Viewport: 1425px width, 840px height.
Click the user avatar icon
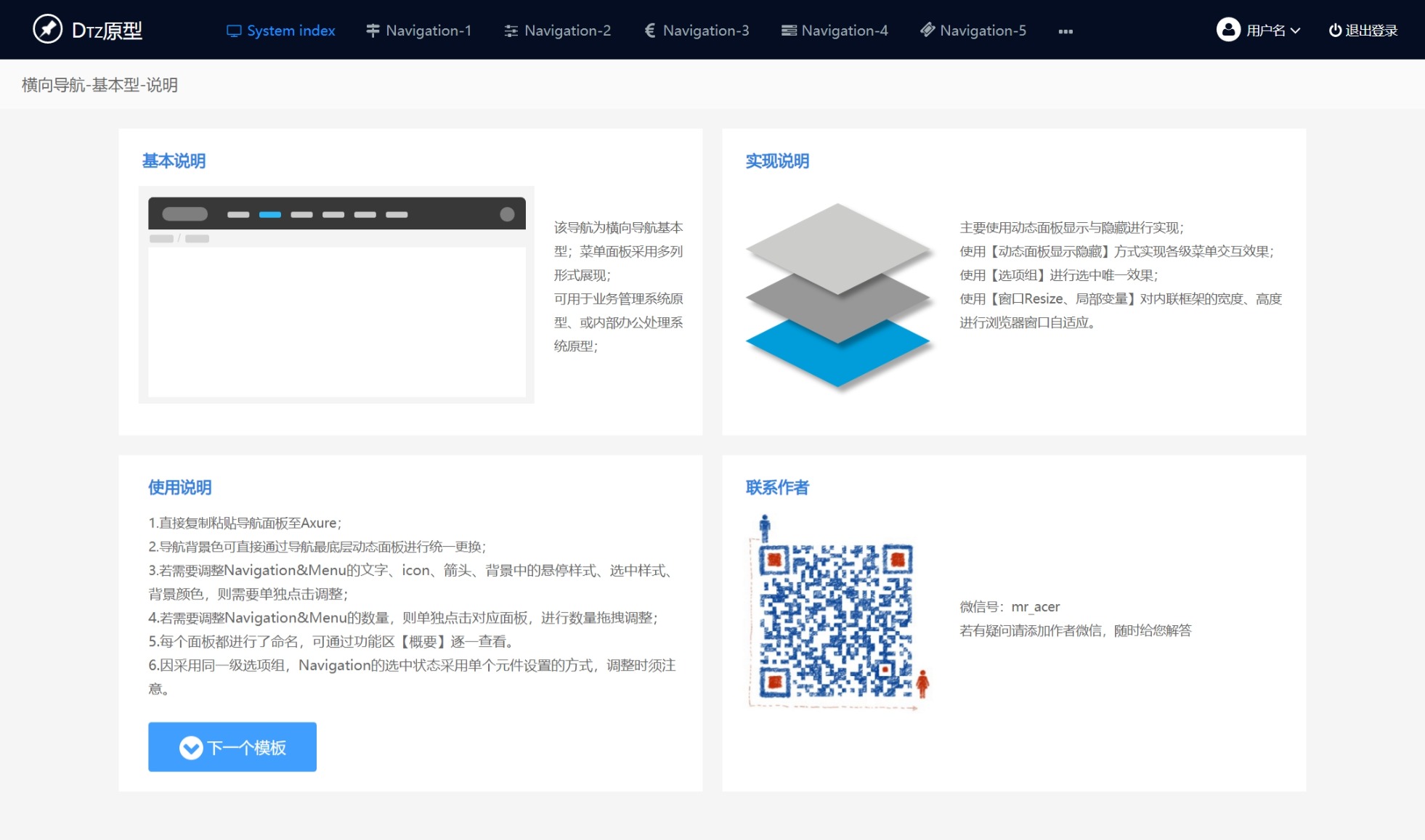pyautogui.click(x=1228, y=30)
